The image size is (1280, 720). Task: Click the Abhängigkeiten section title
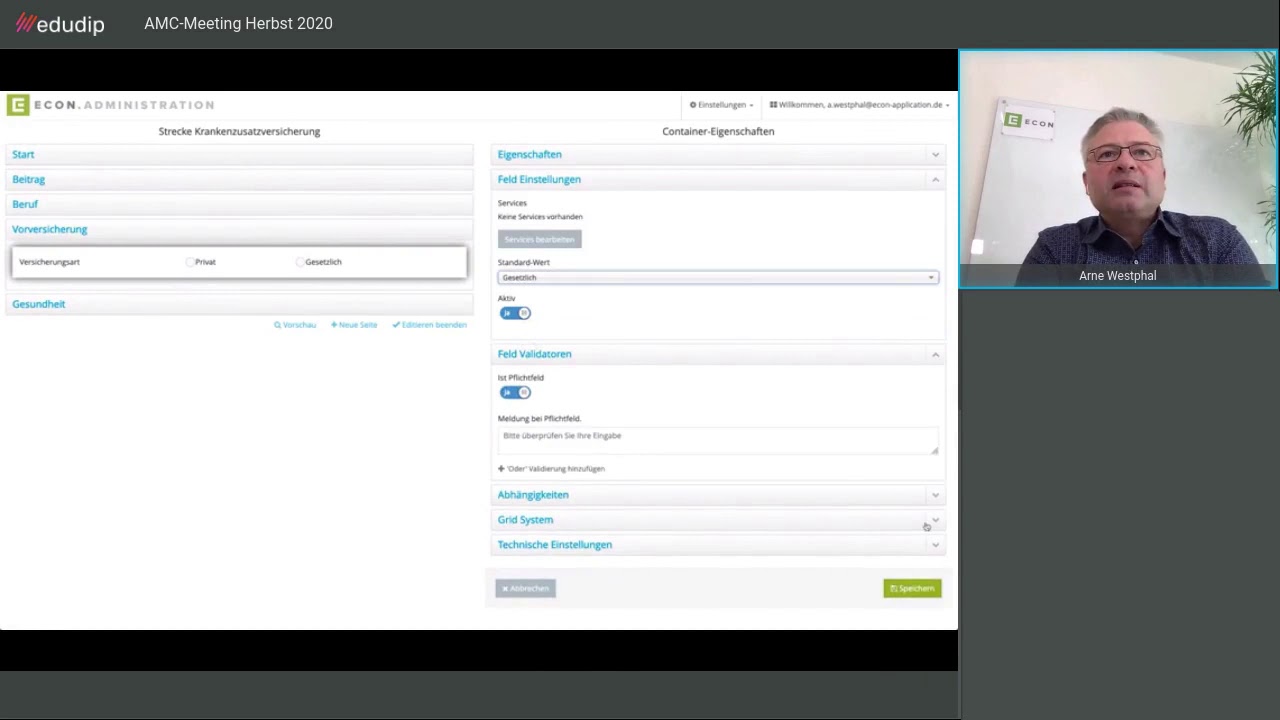click(x=533, y=495)
